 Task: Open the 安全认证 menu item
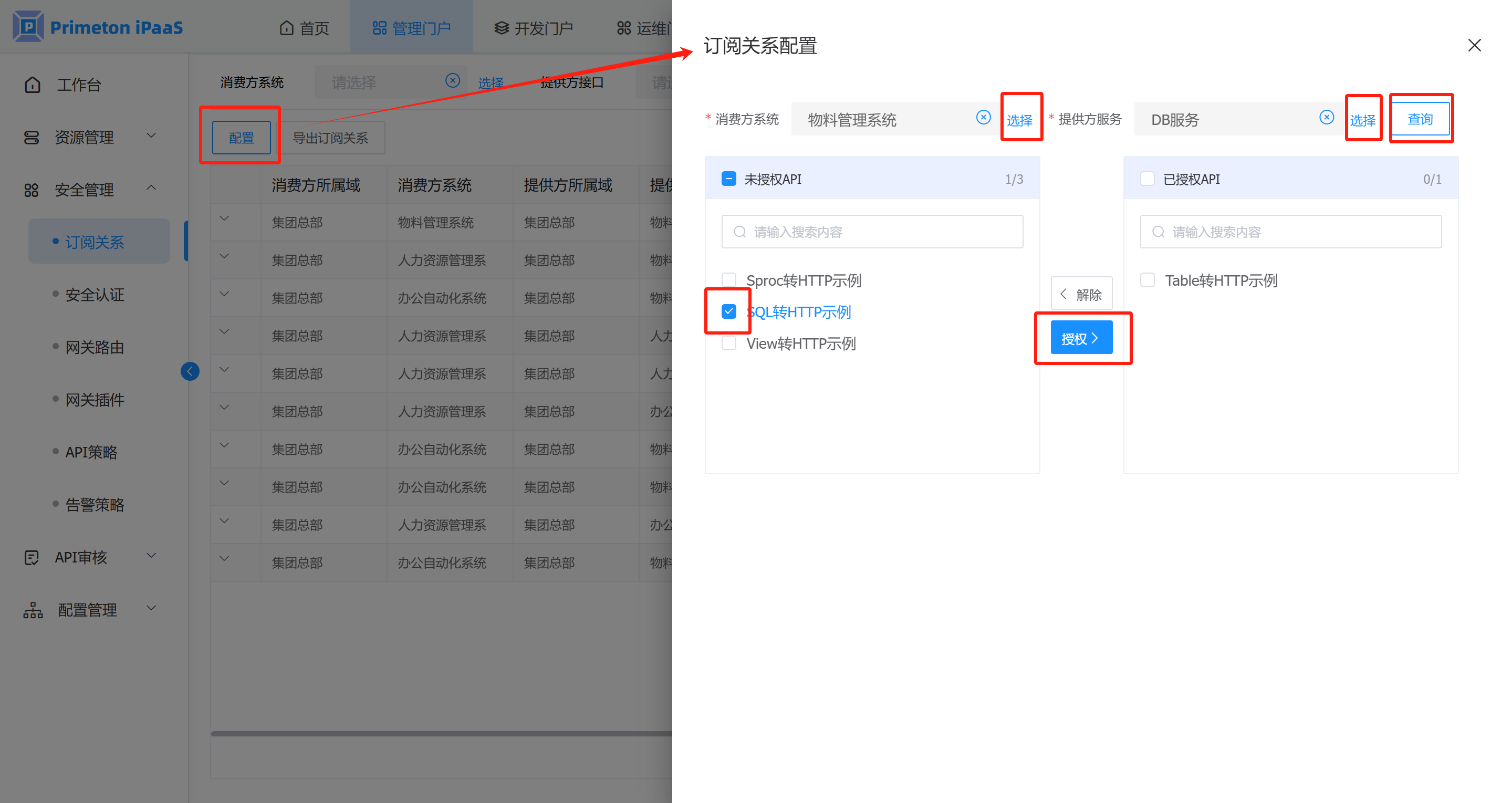[x=95, y=295]
